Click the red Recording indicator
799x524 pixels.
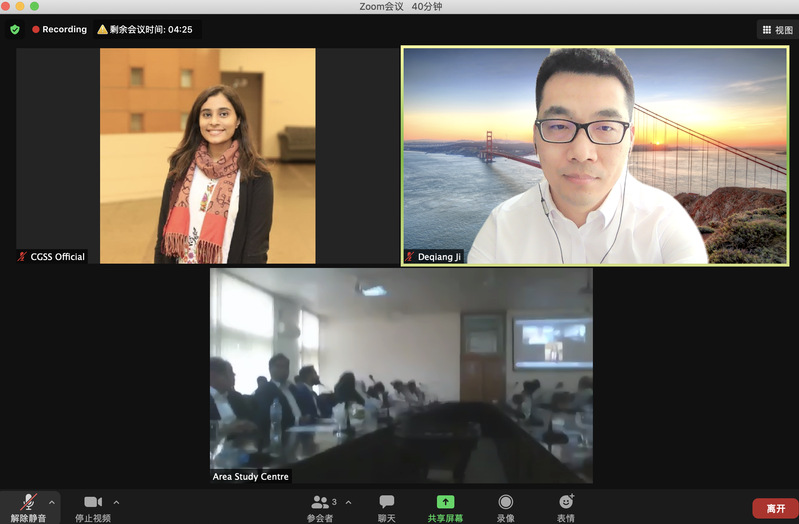tap(59, 30)
